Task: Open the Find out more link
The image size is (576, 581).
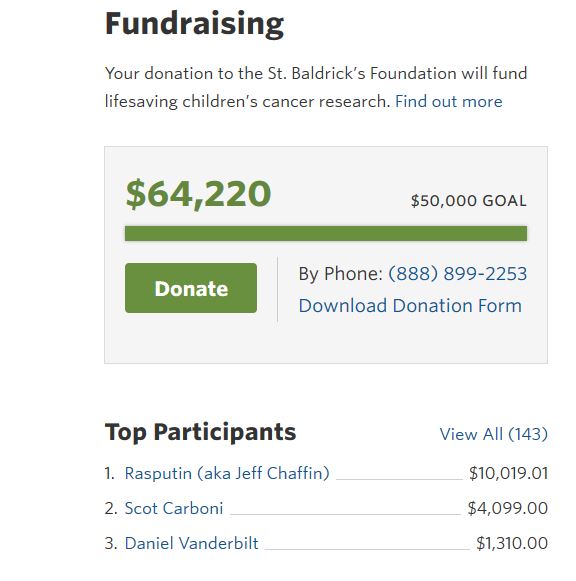Action: (449, 101)
